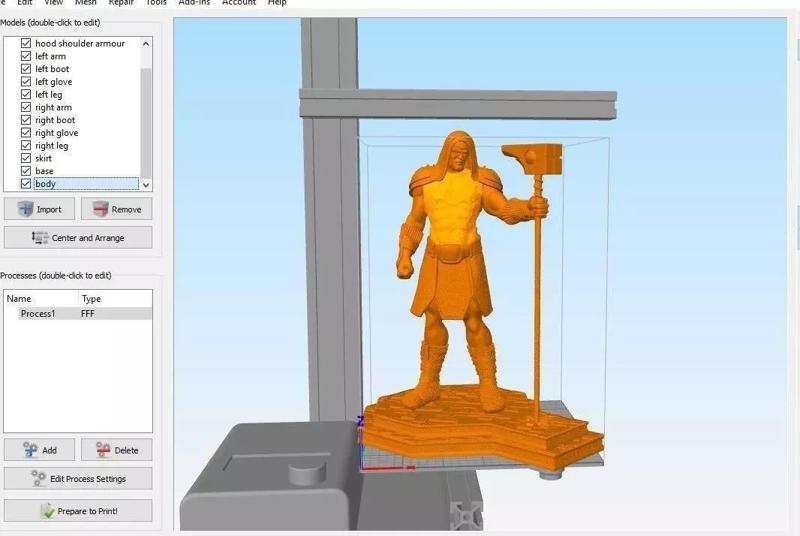Screen dimensions: 800x536
Task: Select the Process1 row
Action: point(78,314)
